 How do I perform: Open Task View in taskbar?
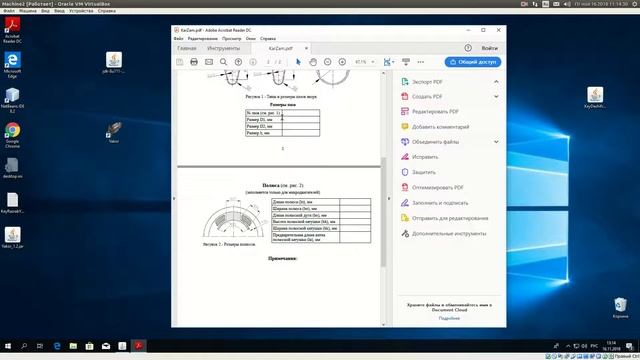(40, 346)
